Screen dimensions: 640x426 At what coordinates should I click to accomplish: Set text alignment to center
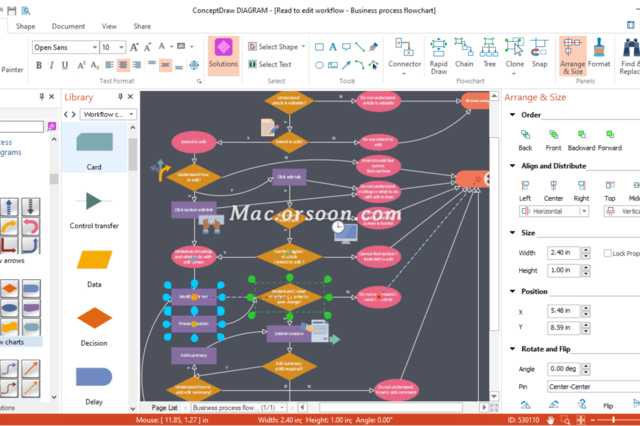(x=123, y=65)
